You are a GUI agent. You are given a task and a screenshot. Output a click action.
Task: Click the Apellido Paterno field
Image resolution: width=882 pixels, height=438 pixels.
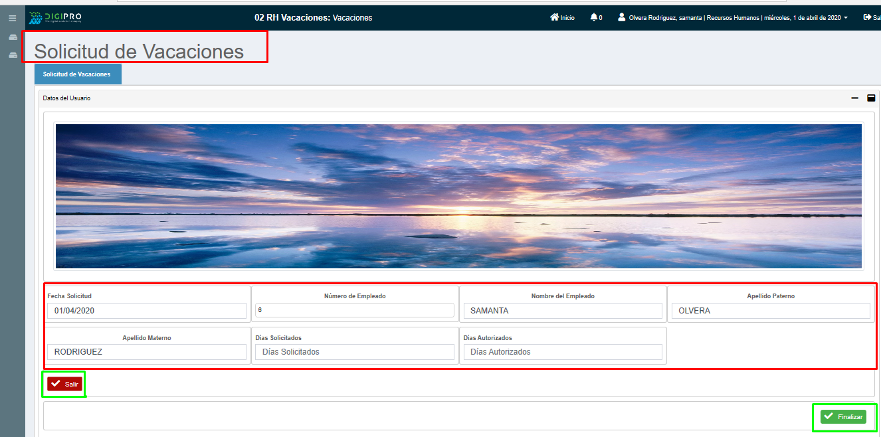pyautogui.click(x=771, y=311)
